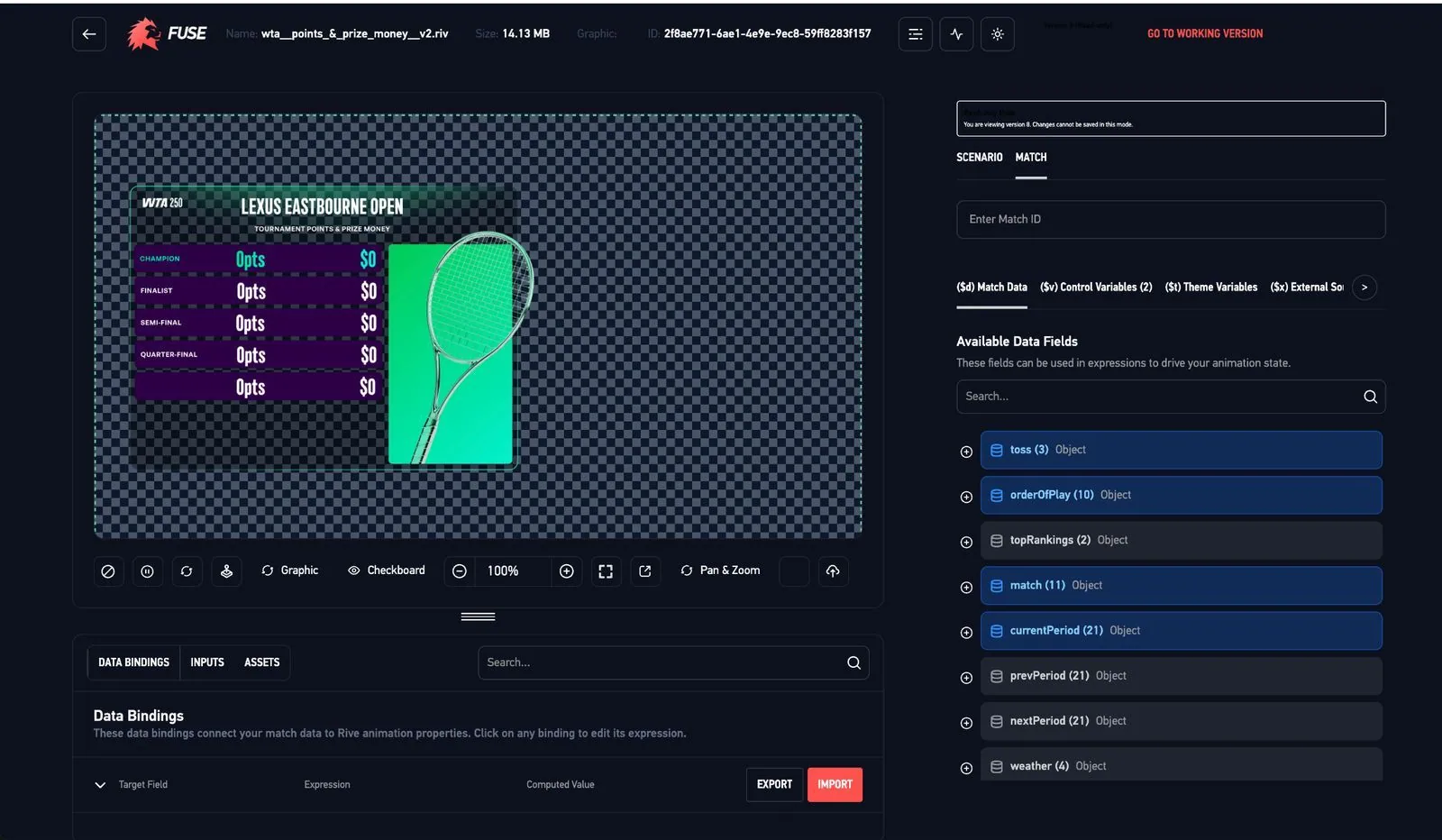
Task: Click the cloud upload icon
Action: (x=833, y=571)
